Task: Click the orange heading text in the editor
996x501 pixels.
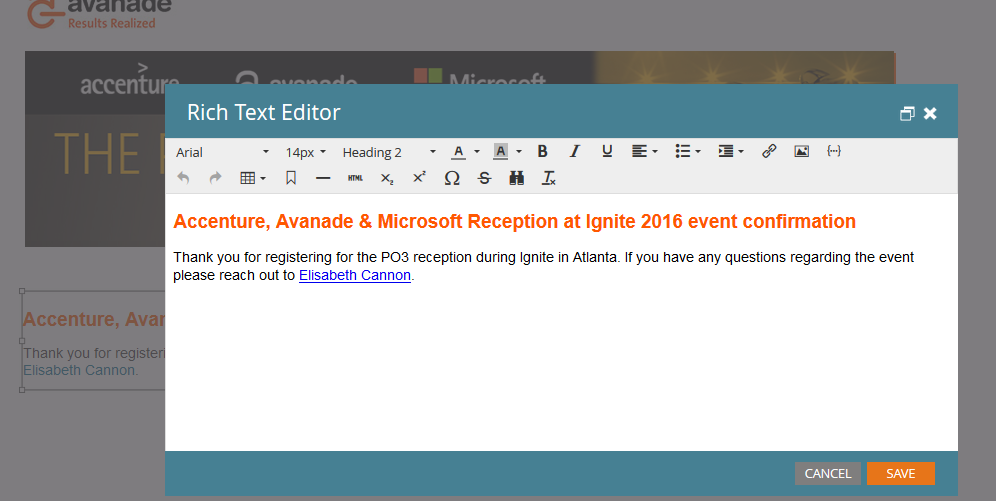Action: [x=515, y=222]
